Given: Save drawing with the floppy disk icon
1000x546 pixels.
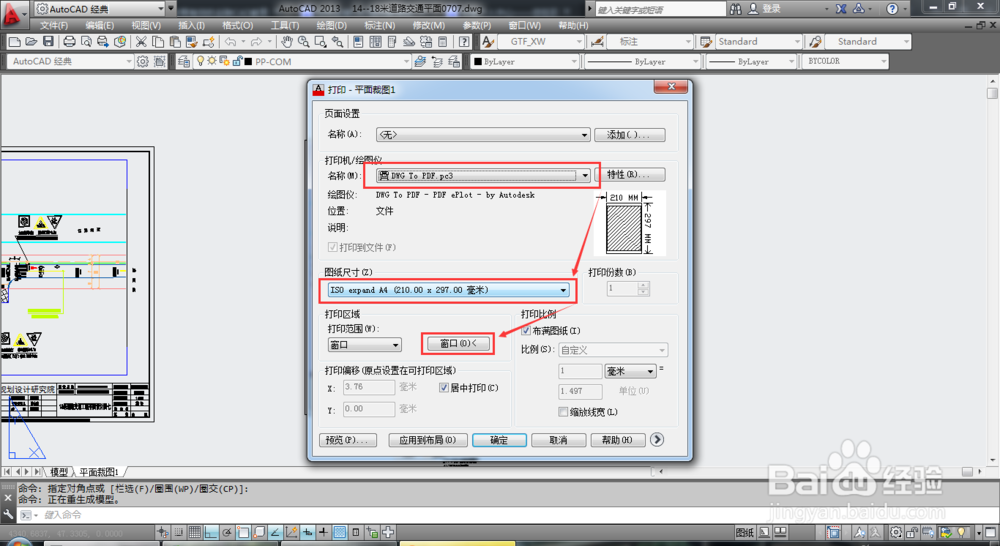Looking at the screenshot, I should (48, 41).
